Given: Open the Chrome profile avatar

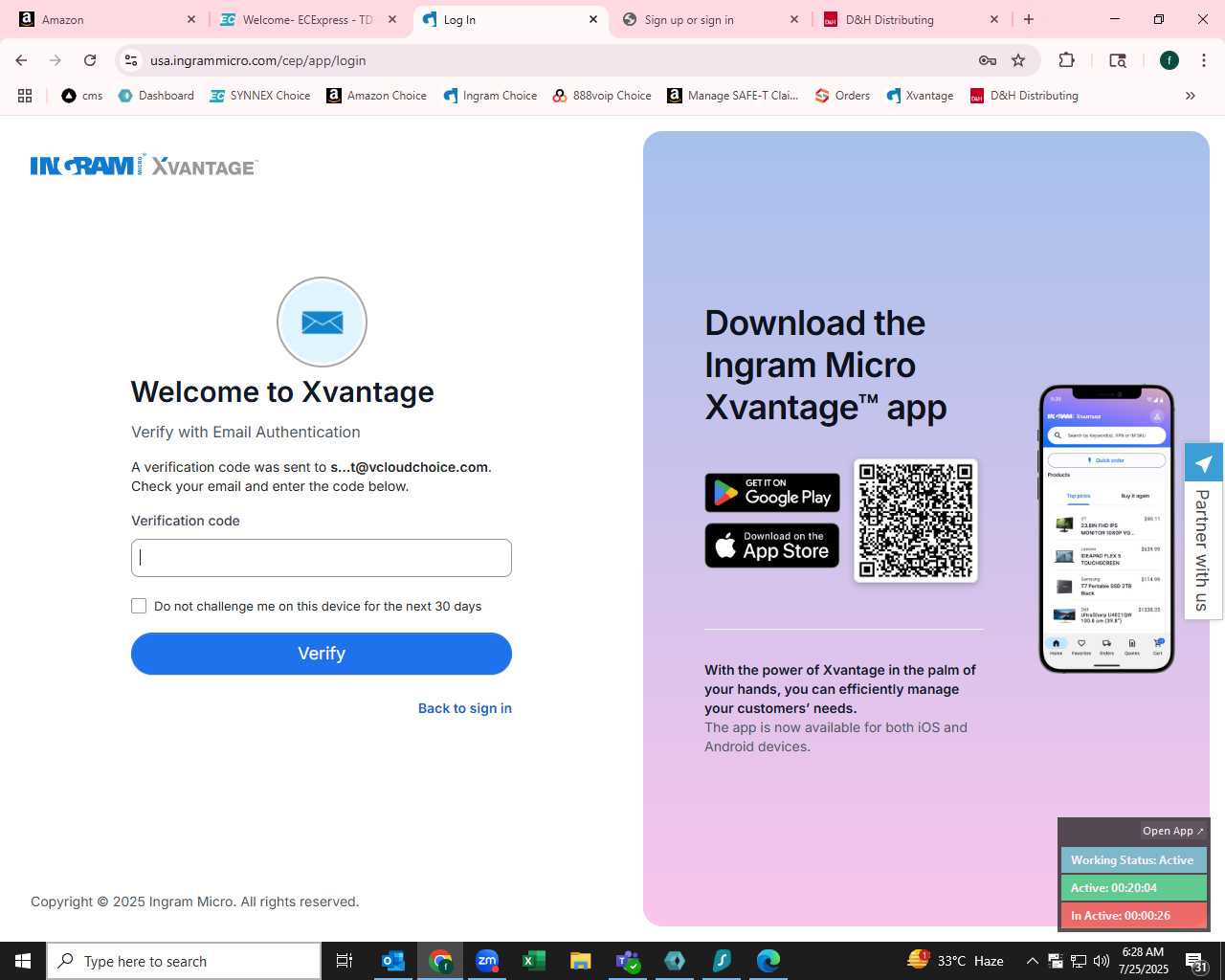Looking at the screenshot, I should [x=1169, y=60].
